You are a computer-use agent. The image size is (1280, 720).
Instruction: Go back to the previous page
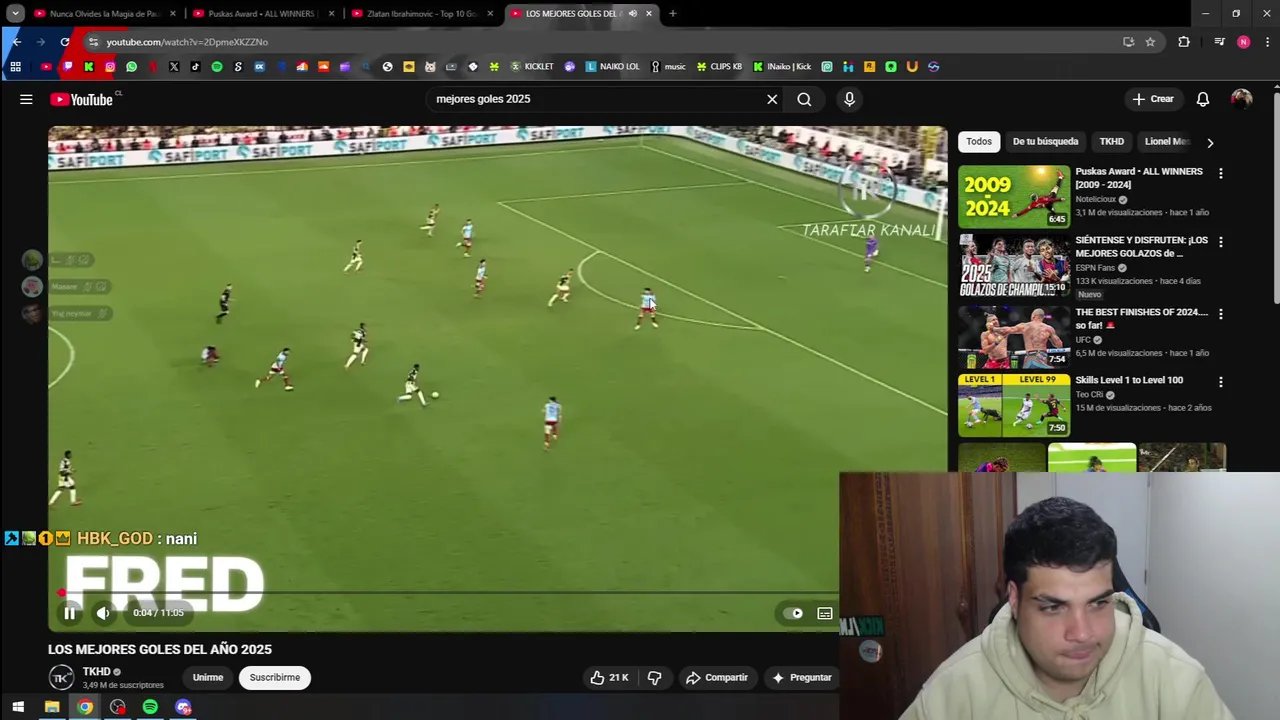17,42
